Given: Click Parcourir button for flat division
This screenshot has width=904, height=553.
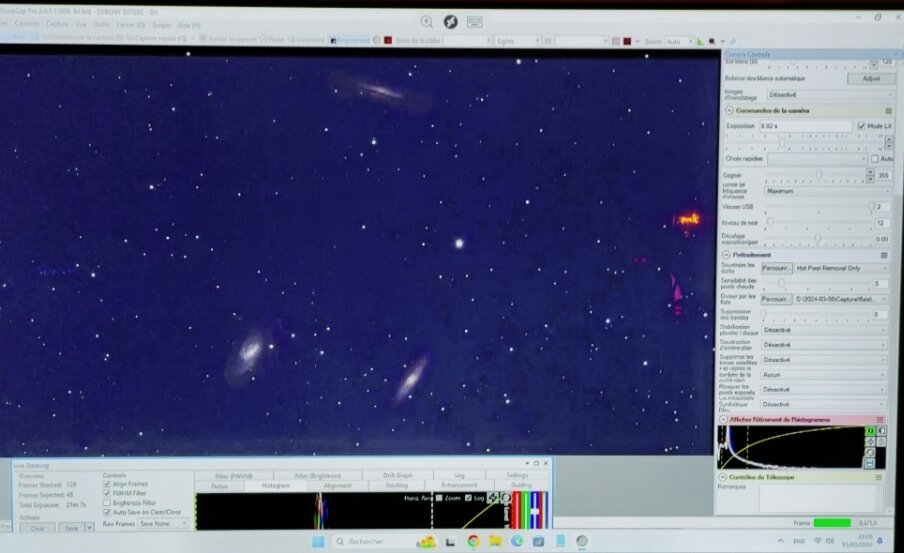Looking at the screenshot, I should pyautogui.click(x=775, y=299).
